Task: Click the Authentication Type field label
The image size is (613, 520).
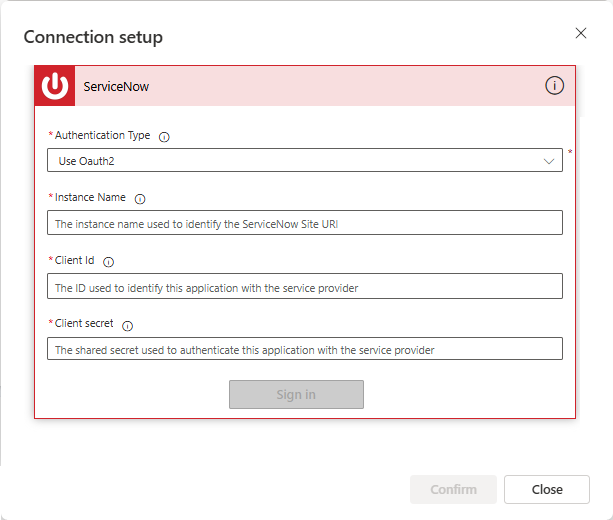Action: (x=103, y=135)
